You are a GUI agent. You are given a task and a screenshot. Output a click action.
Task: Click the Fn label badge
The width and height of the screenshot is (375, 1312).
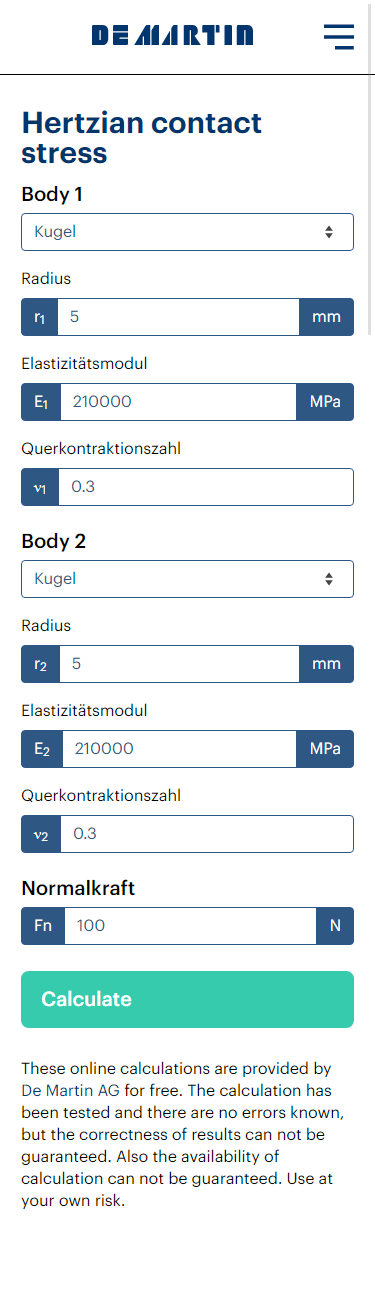coord(43,926)
